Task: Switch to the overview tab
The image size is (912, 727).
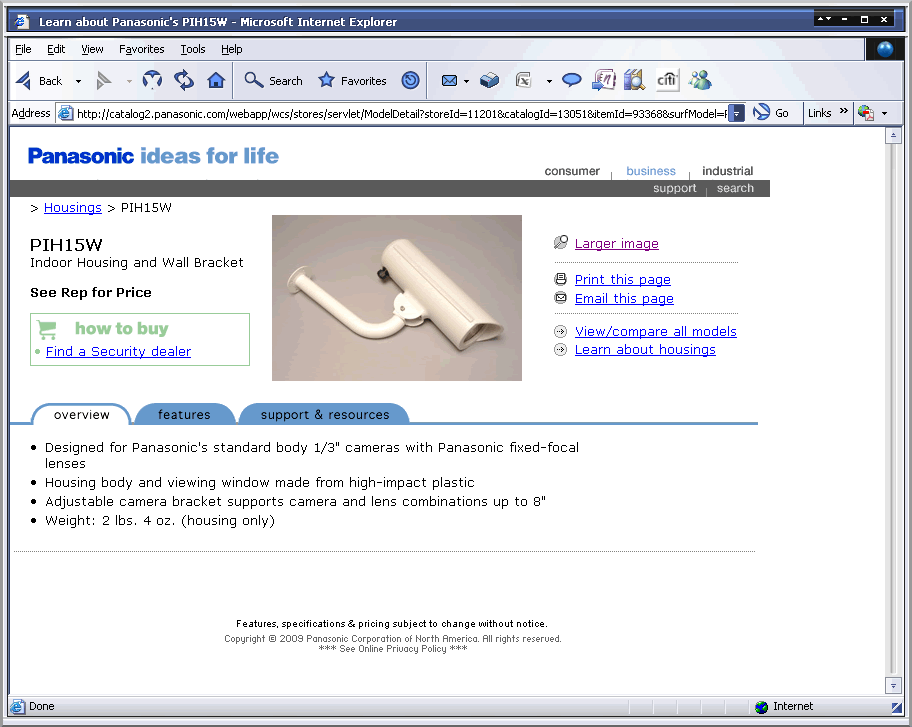Action: 81,414
